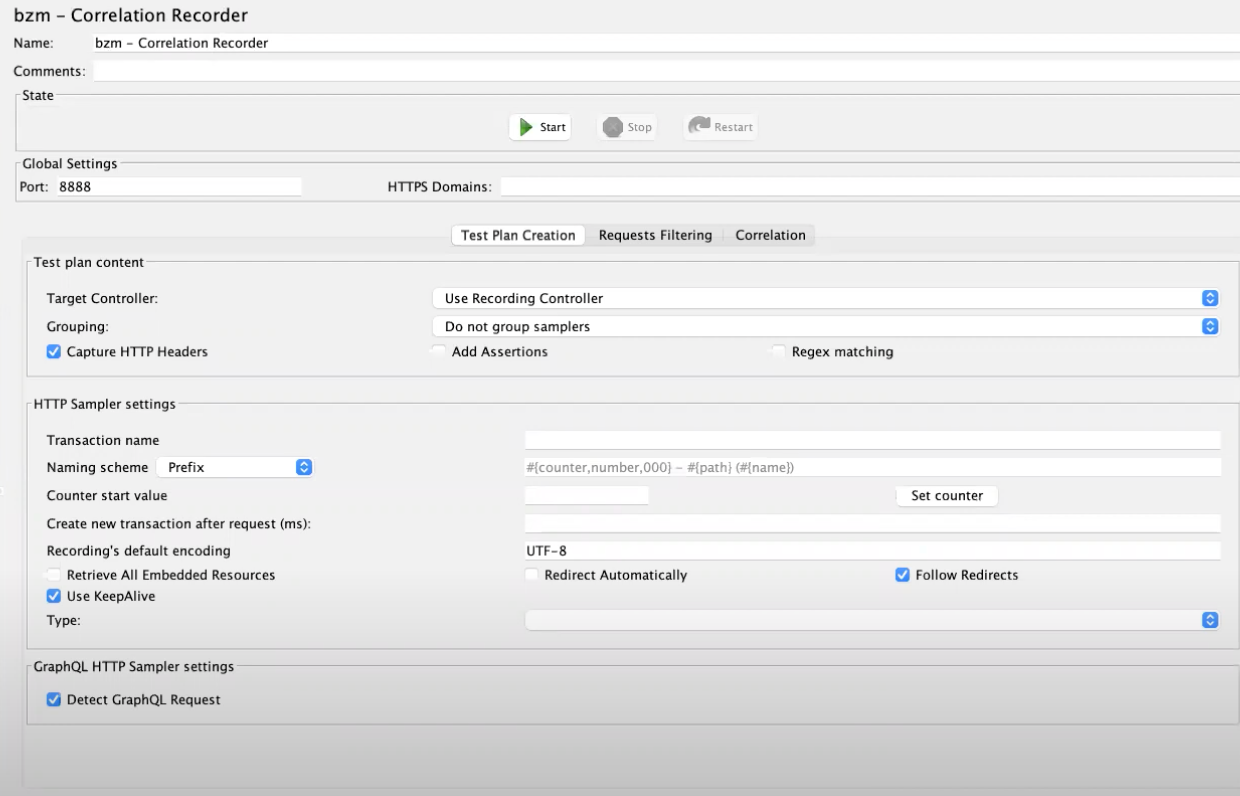
Task: Open the Naming scheme Prefix dropdown
Action: pyautogui.click(x=235, y=467)
